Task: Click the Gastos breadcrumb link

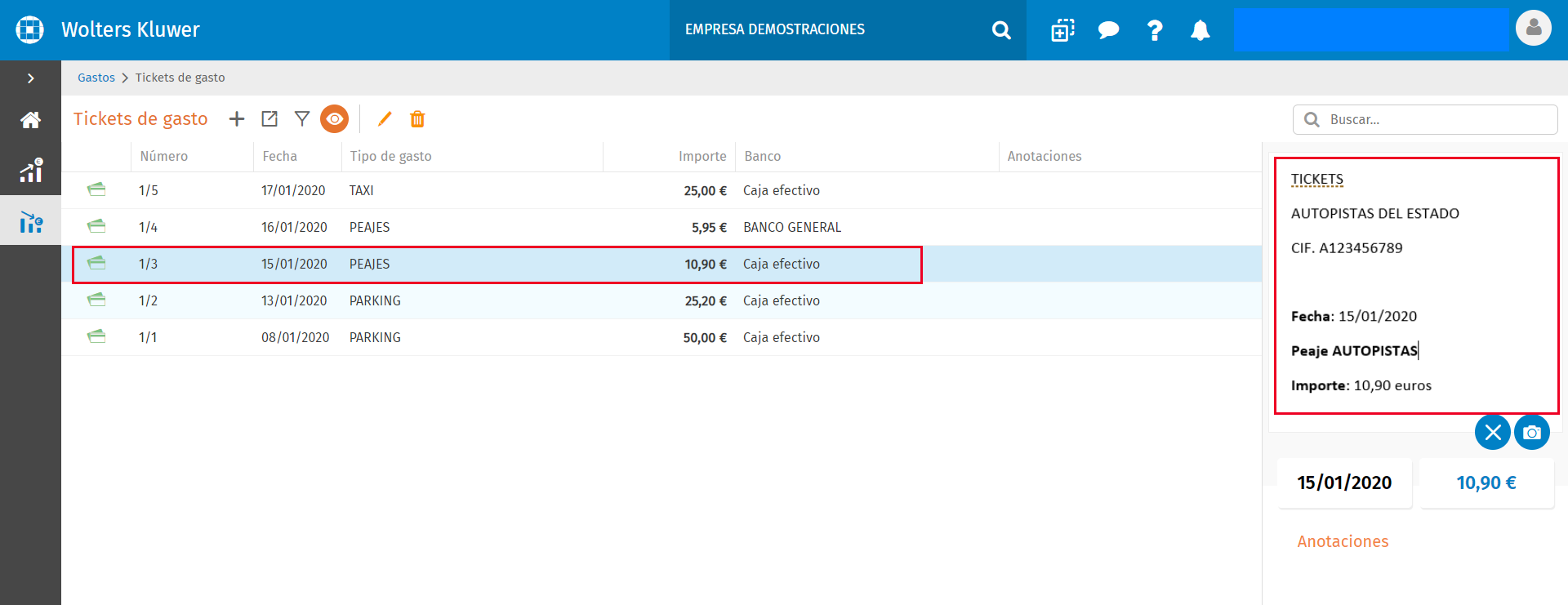Action: (x=96, y=78)
